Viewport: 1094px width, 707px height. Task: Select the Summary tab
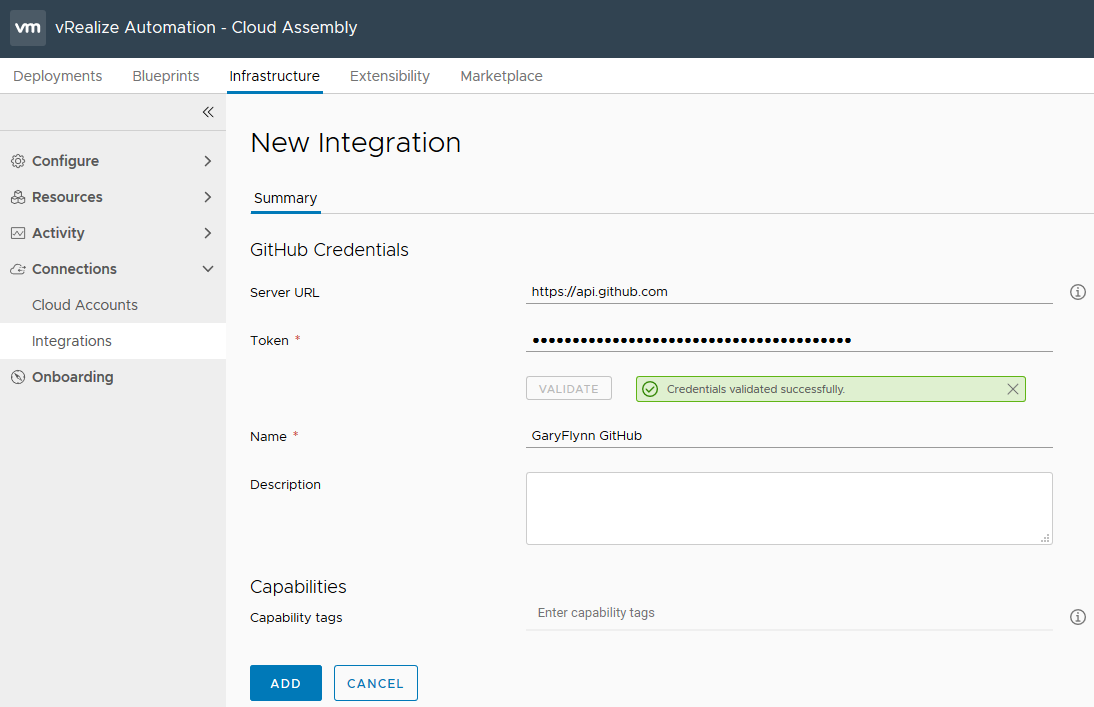coord(285,198)
